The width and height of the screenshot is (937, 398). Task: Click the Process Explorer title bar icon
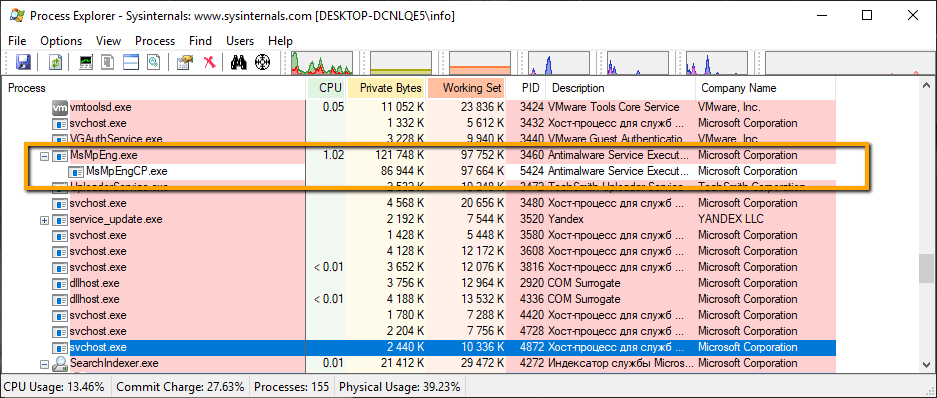pos(16,16)
